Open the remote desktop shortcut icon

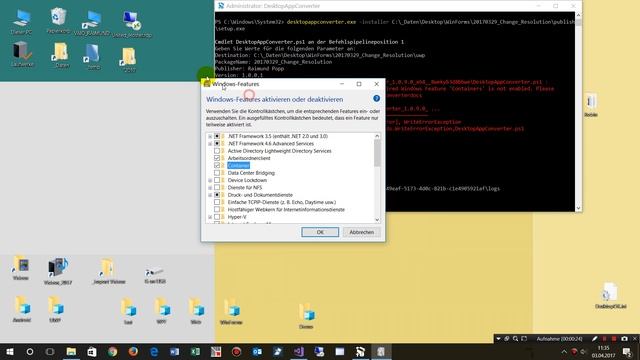[x=132, y=24]
